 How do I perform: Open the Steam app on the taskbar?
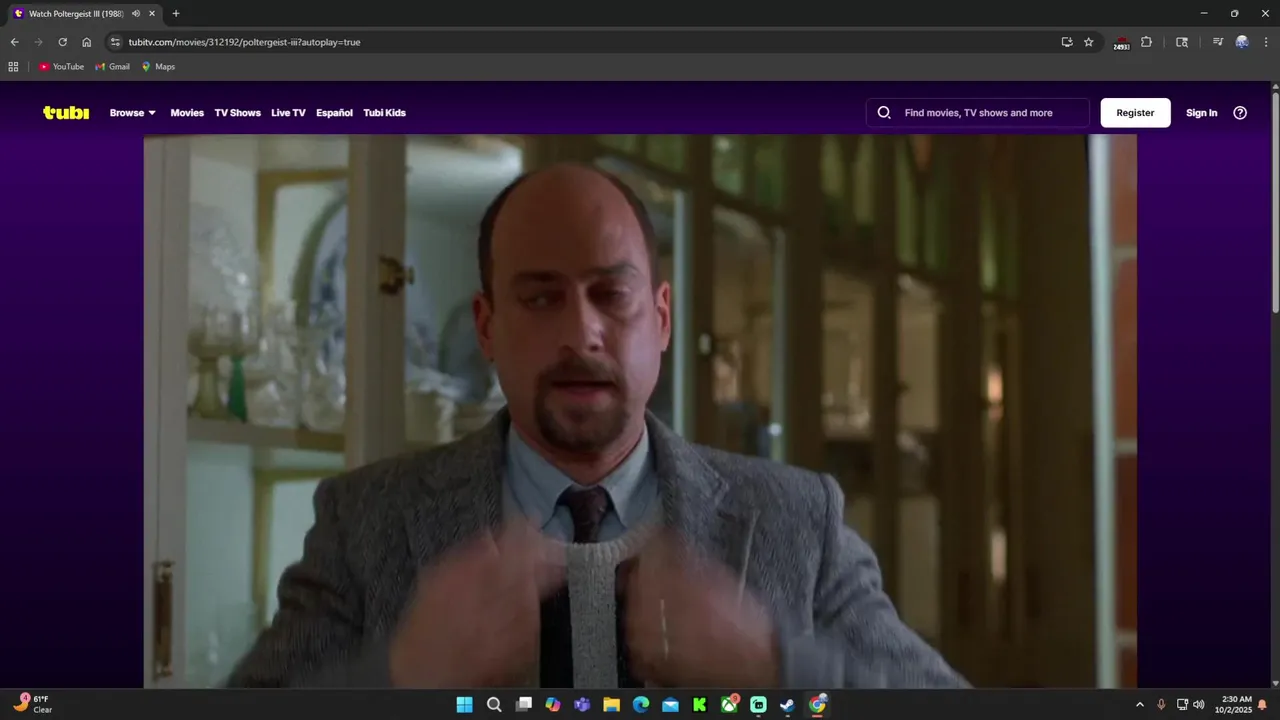tap(788, 705)
